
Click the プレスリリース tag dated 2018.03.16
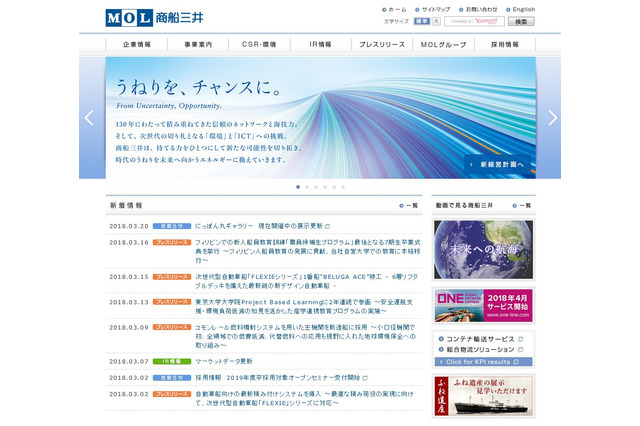(172, 242)
